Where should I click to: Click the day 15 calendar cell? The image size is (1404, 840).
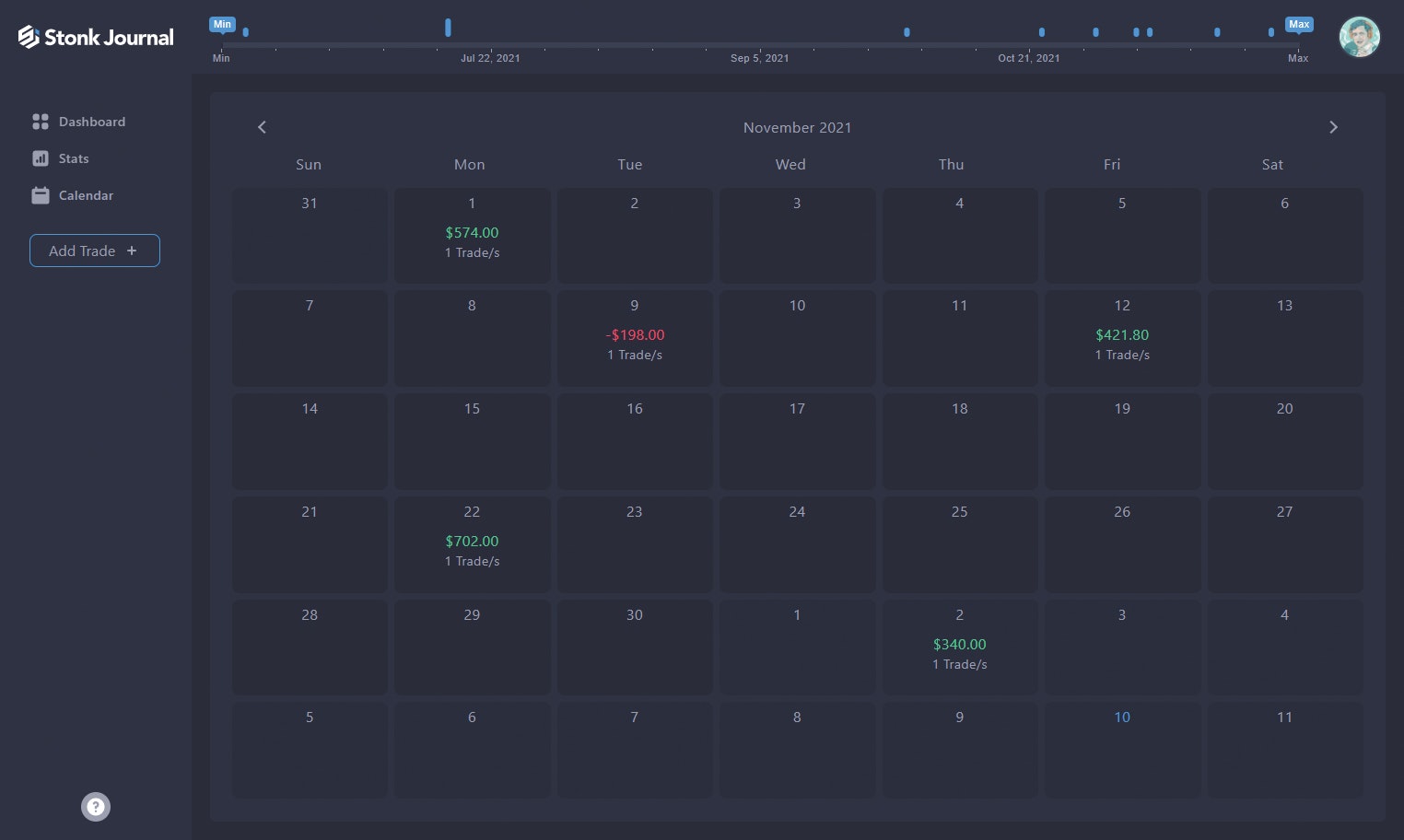tap(472, 441)
